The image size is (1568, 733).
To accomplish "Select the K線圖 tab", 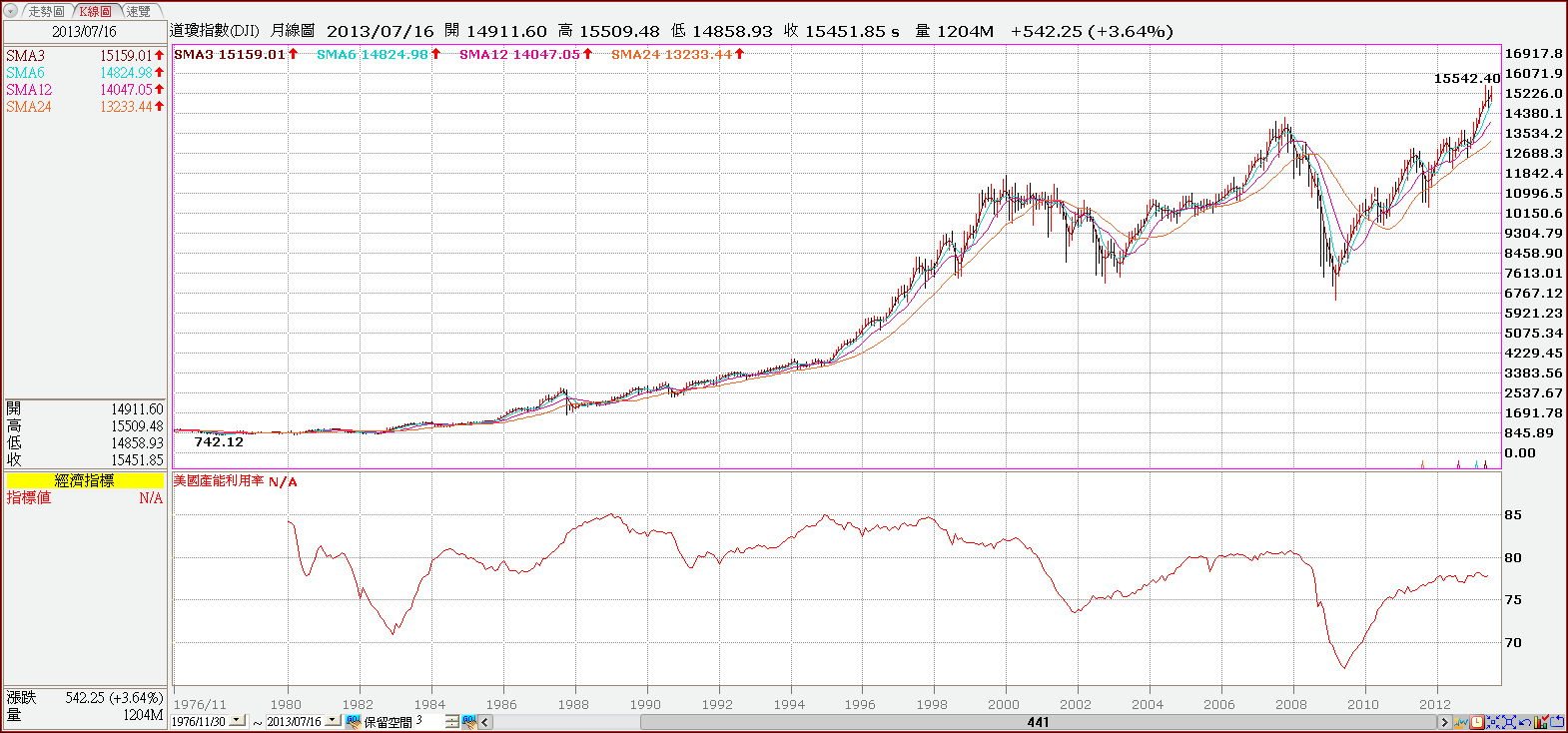I will [x=96, y=11].
